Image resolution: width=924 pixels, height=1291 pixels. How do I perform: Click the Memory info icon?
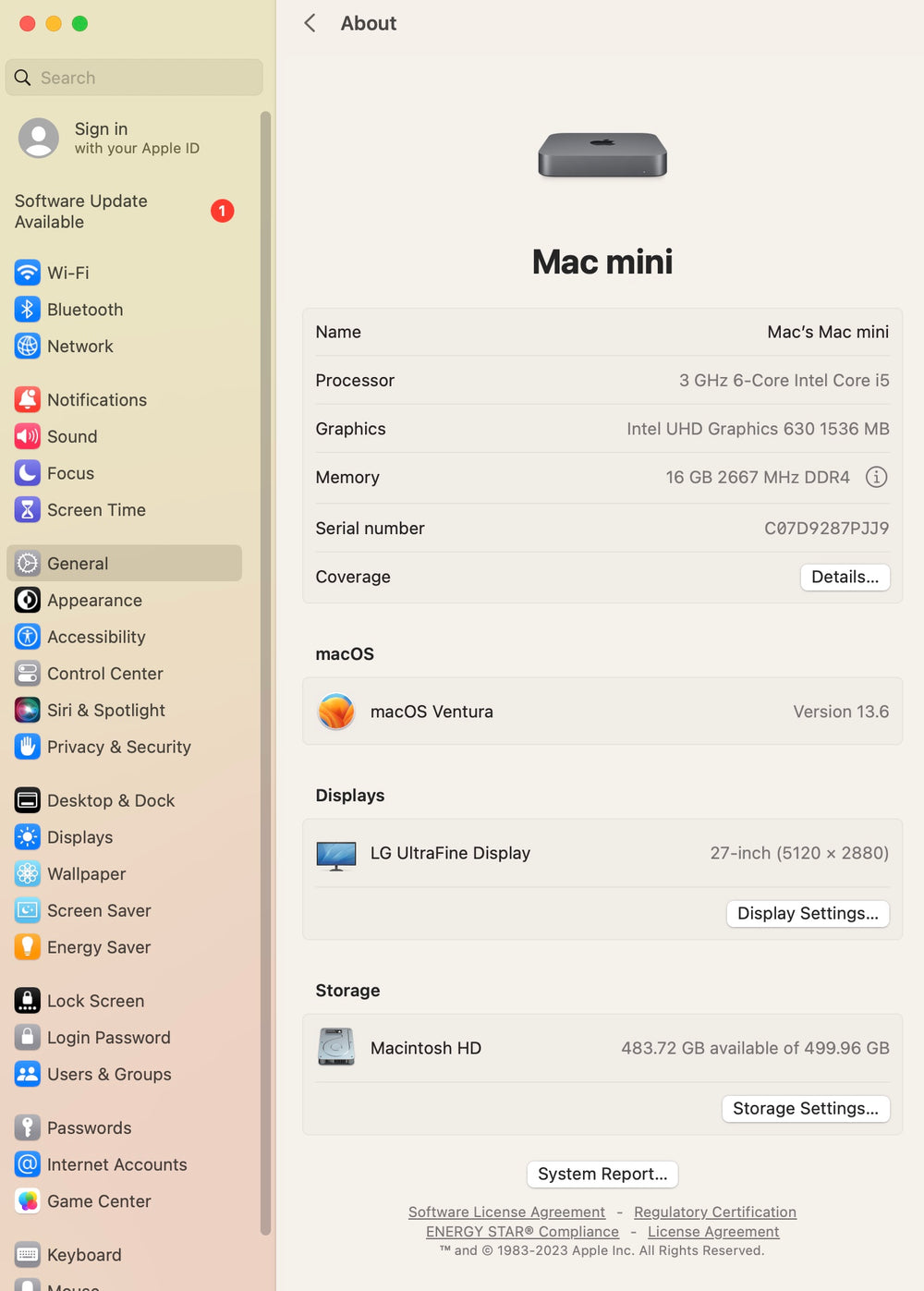[x=876, y=477]
